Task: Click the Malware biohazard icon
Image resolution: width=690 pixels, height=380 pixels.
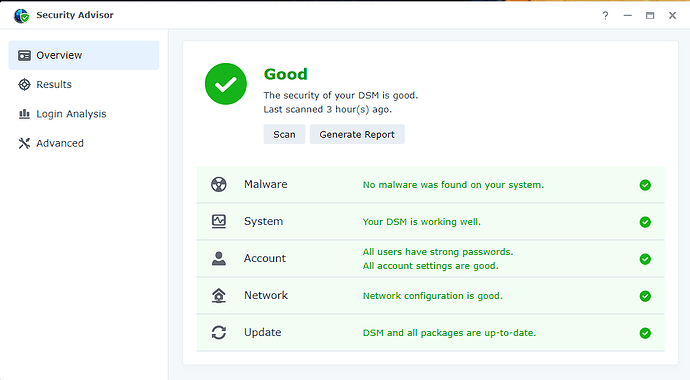Action: coord(219,184)
